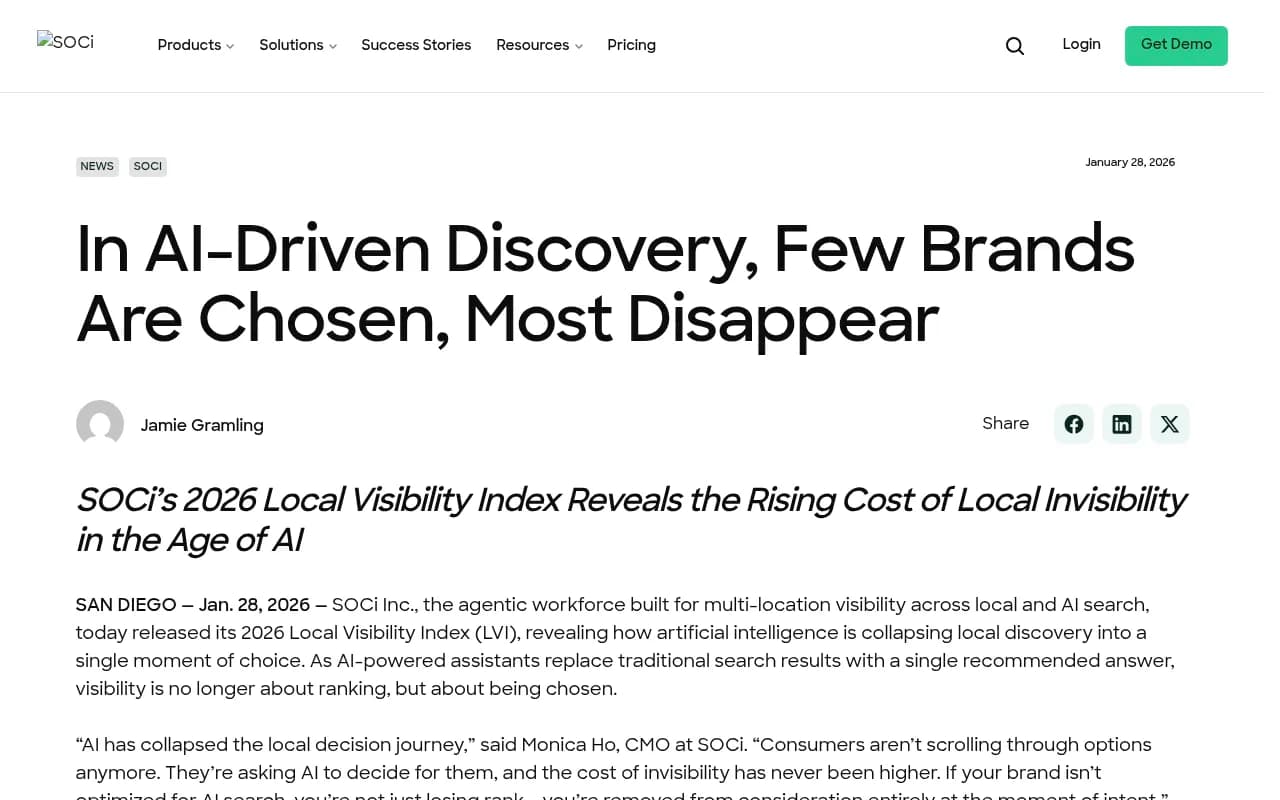This screenshot has height=800, width=1280.
Task: Open Success Stories page
Action: tap(416, 45)
